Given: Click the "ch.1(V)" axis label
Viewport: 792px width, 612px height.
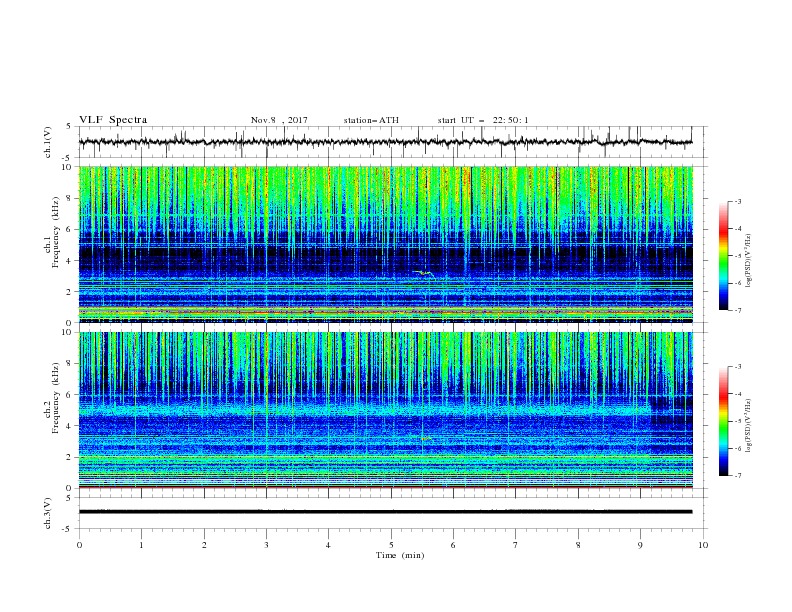Looking at the screenshot, I should pos(48,142).
